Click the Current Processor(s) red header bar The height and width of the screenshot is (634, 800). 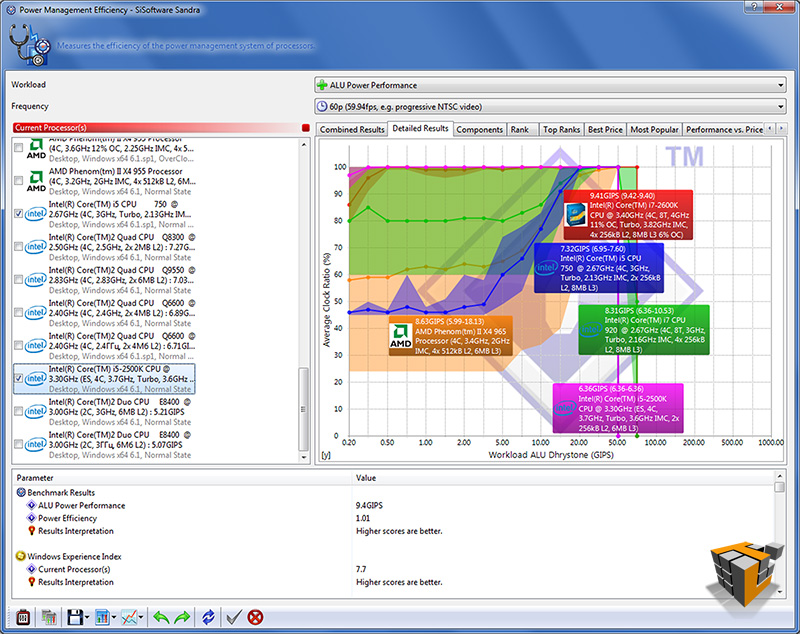click(156, 128)
